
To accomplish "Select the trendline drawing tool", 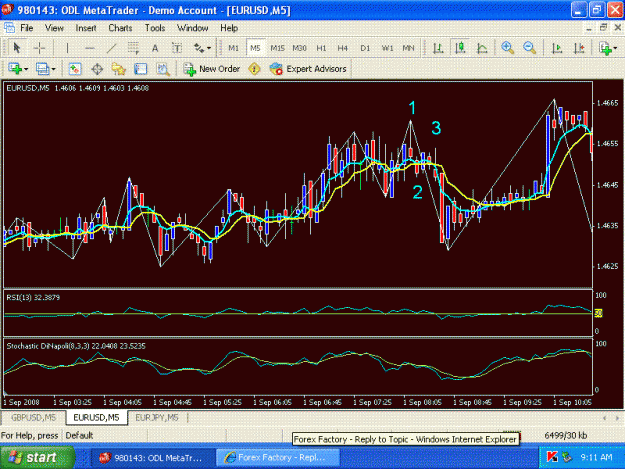I will (111, 48).
